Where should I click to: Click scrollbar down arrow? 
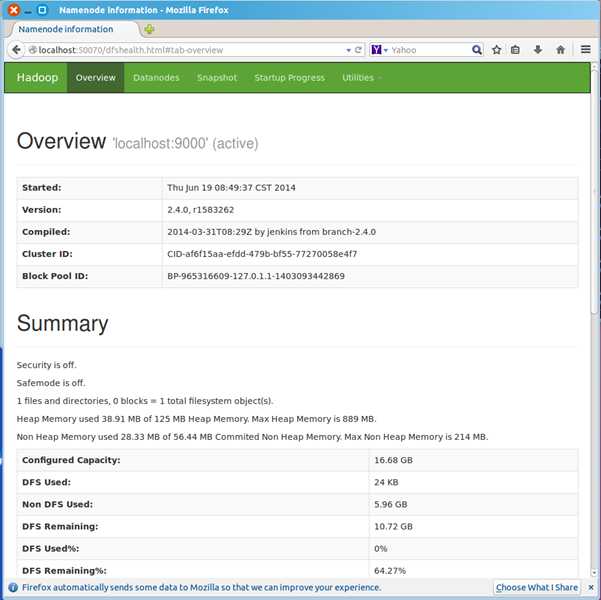[x=594, y=573]
